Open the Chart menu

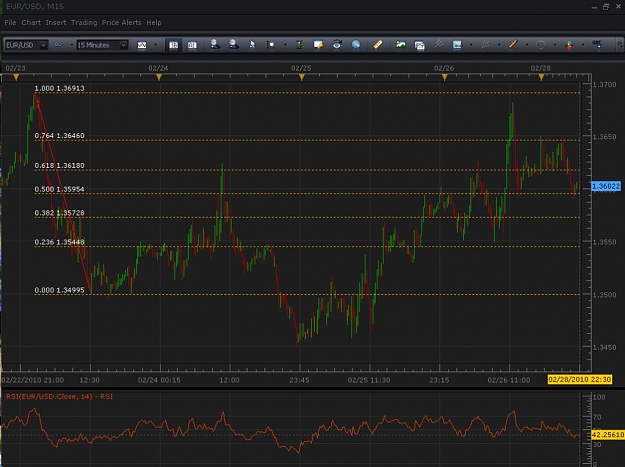(x=31, y=23)
